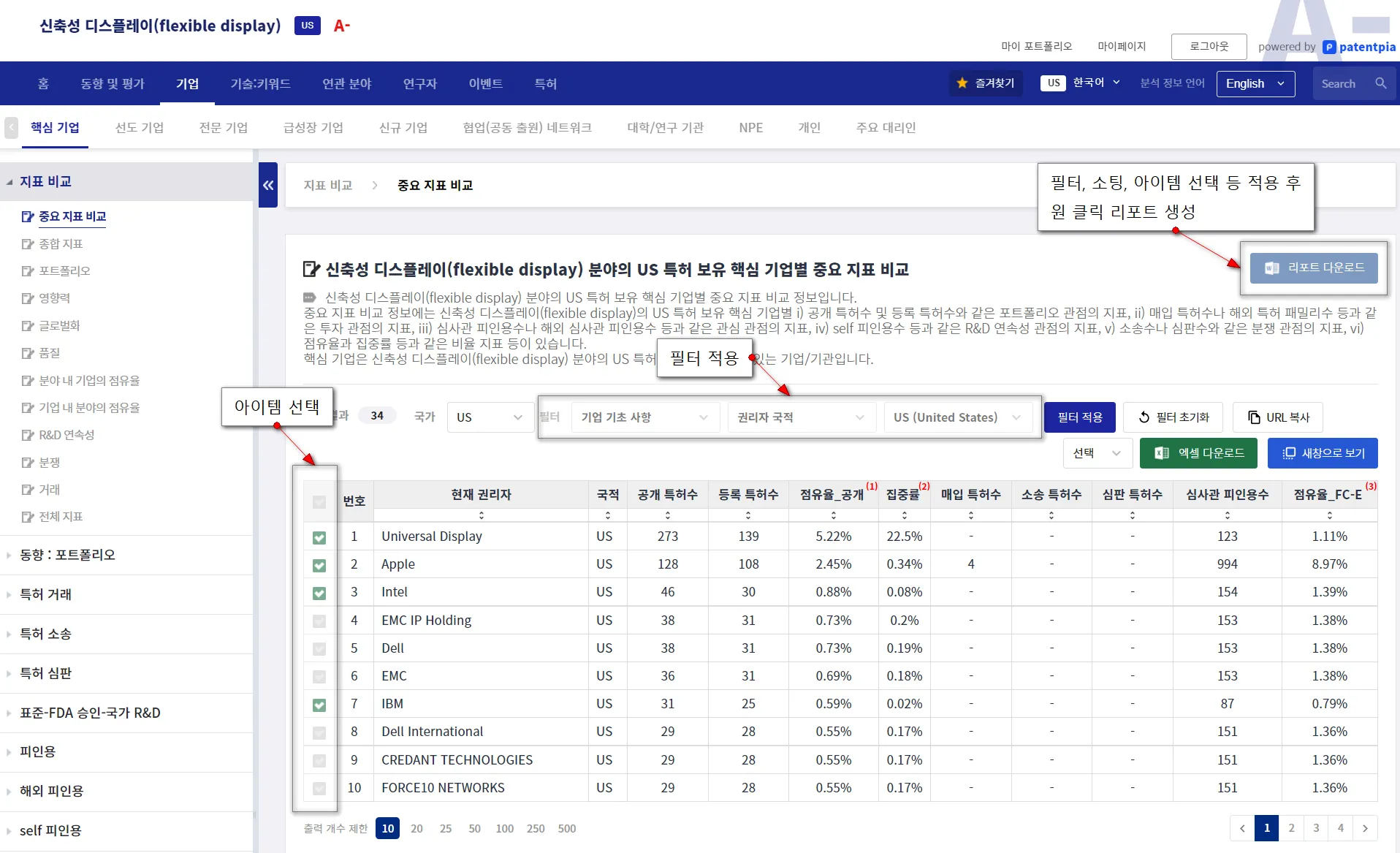Collapse the sidebar with the double-chevron icon
This screenshot has height=853, width=1400.
(268, 185)
